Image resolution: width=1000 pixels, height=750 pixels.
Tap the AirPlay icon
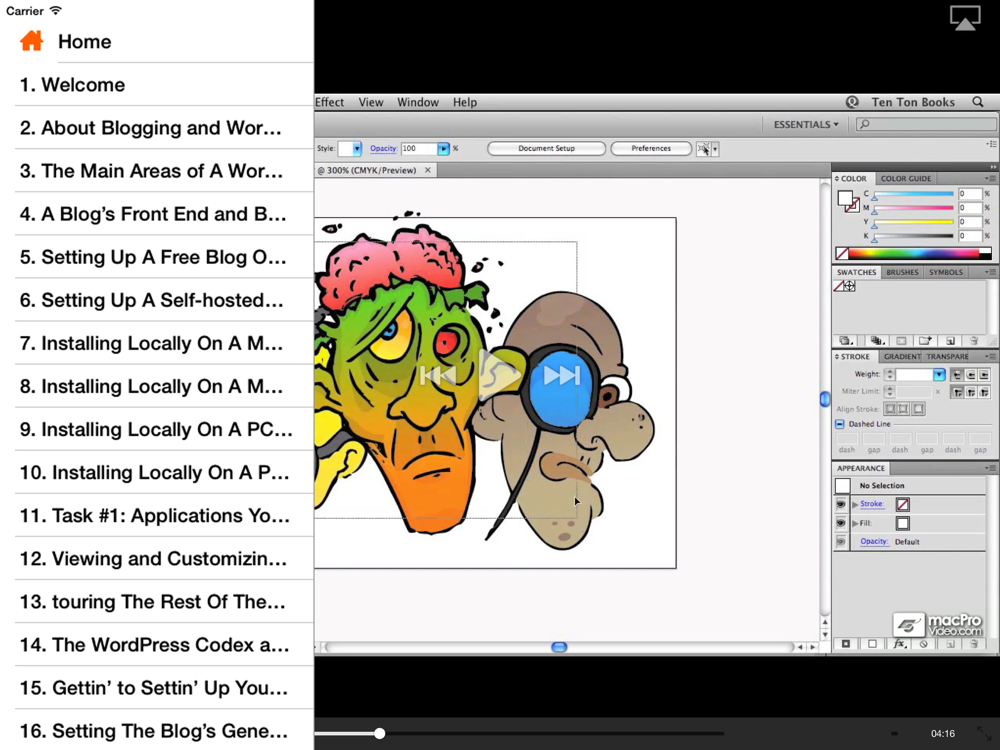965,17
